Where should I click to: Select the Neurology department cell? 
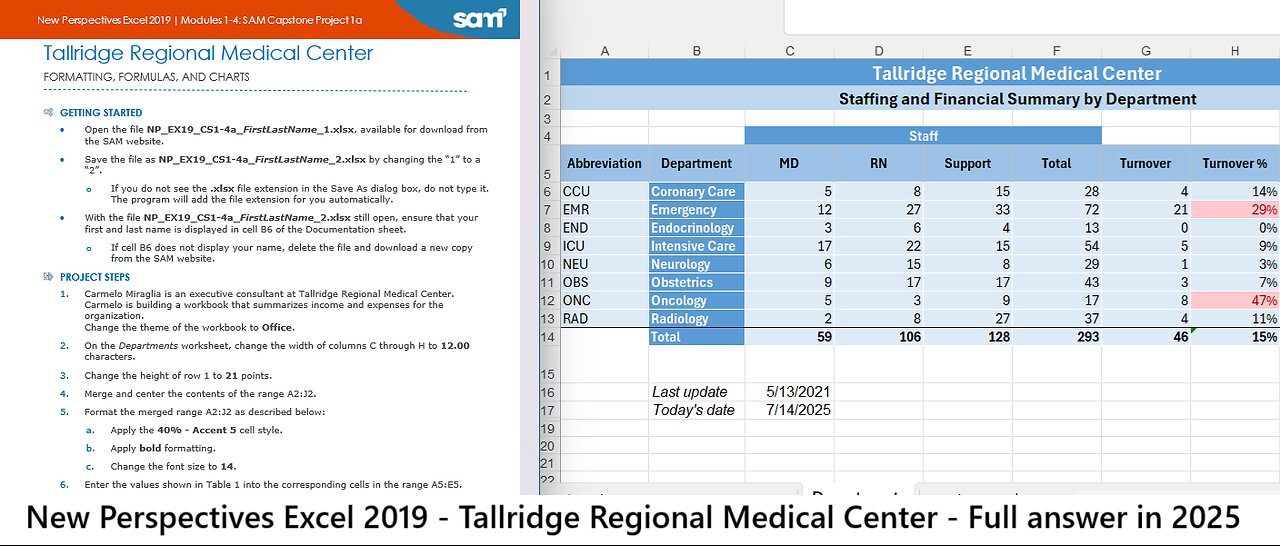click(x=696, y=264)
